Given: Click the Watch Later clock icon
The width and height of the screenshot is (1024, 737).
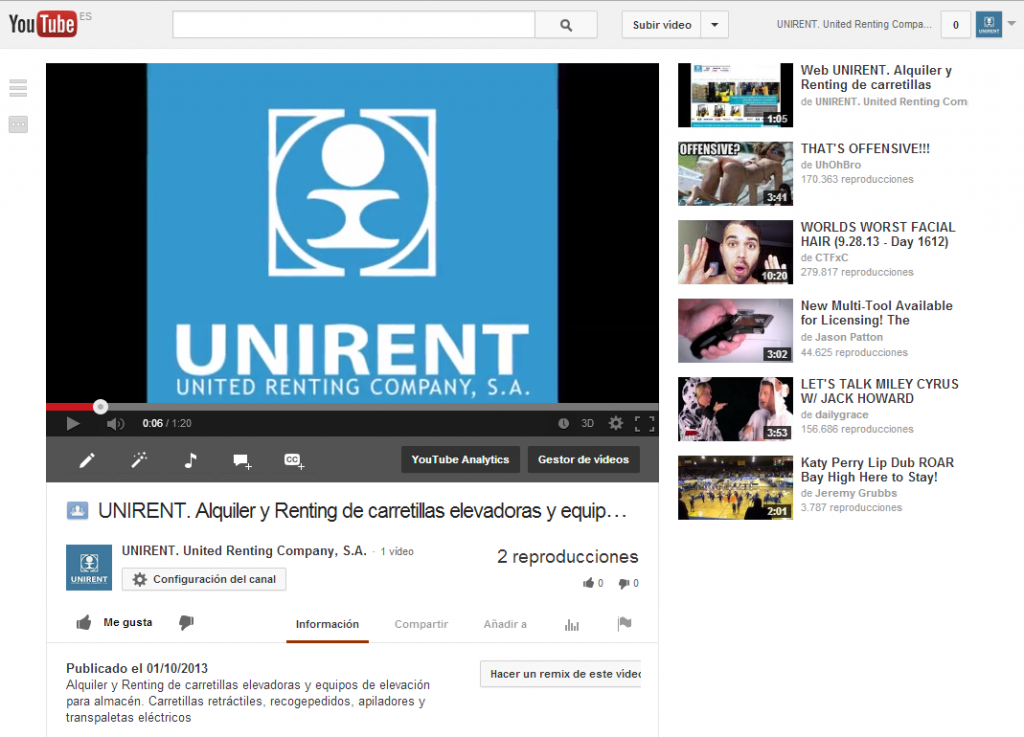Looking at the screenshot, I should tap(563, 424).
